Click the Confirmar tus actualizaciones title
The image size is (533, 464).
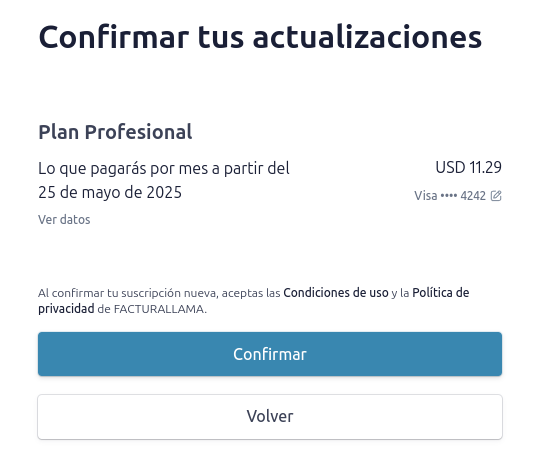260,37
